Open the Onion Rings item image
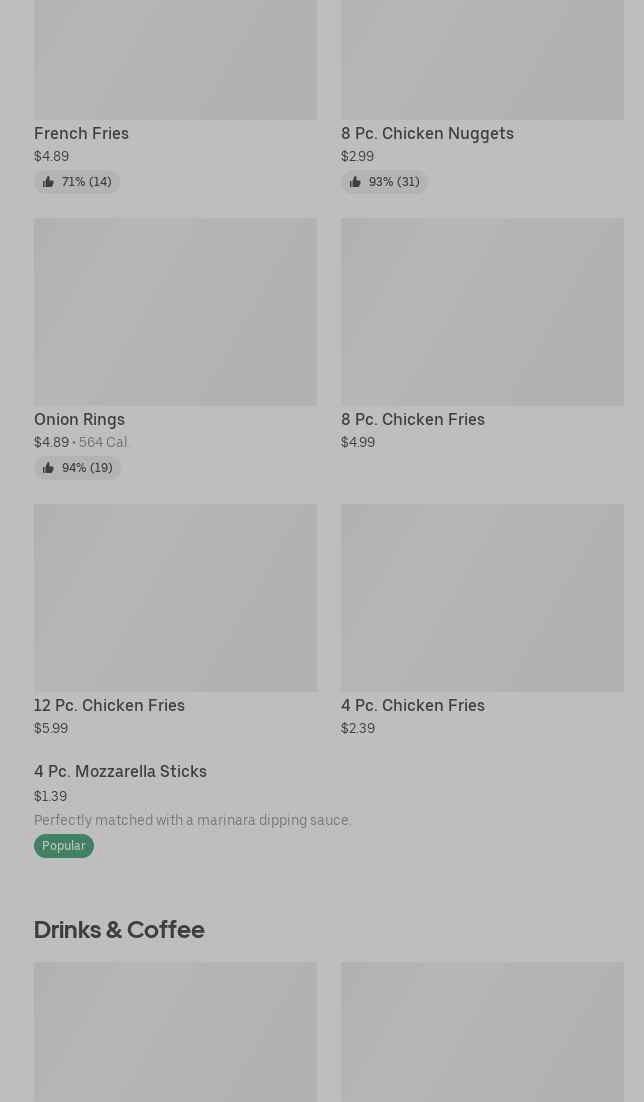Viewport: 644px width, 1102px height. click(x=175, y=312)
